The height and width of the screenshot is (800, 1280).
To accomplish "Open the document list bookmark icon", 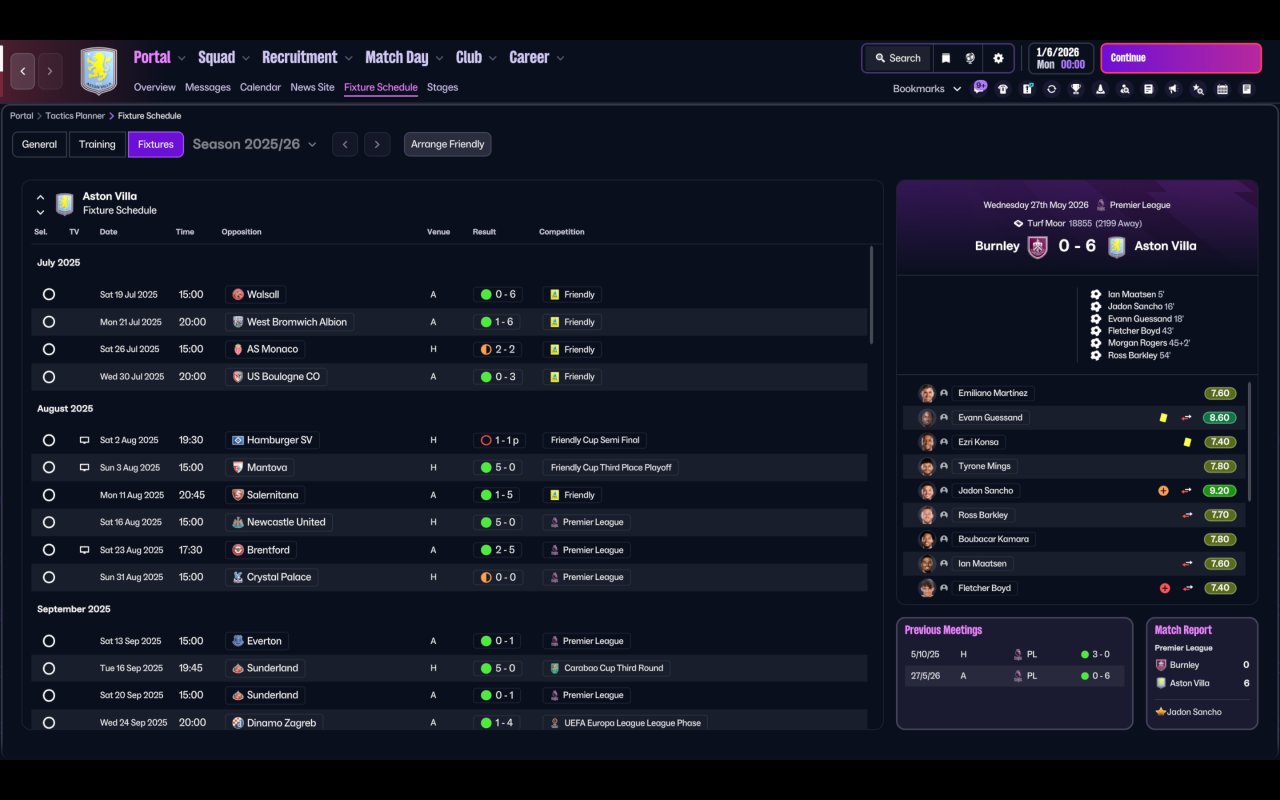I will pos(1149,89).
